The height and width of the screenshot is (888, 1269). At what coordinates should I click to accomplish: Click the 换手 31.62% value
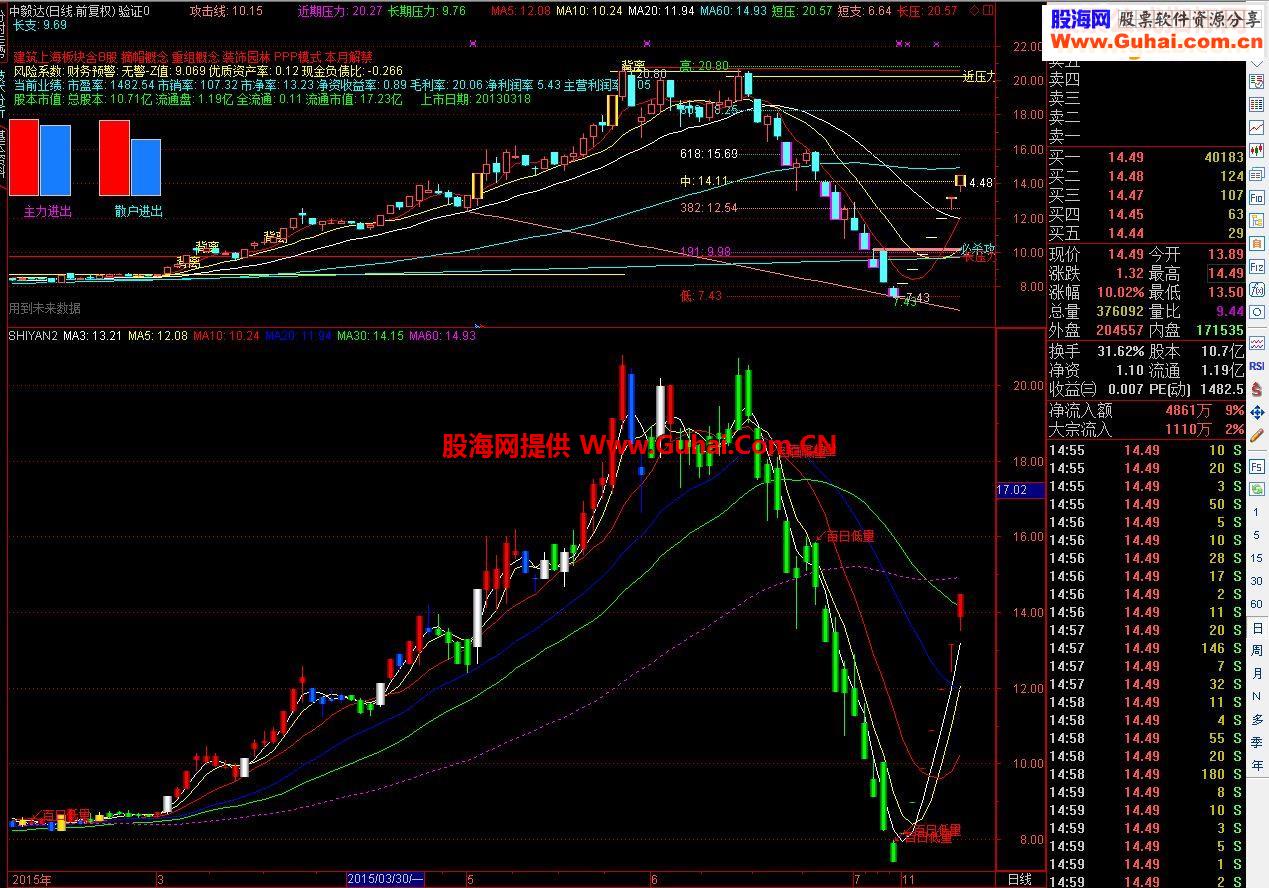coord(1121,351)
